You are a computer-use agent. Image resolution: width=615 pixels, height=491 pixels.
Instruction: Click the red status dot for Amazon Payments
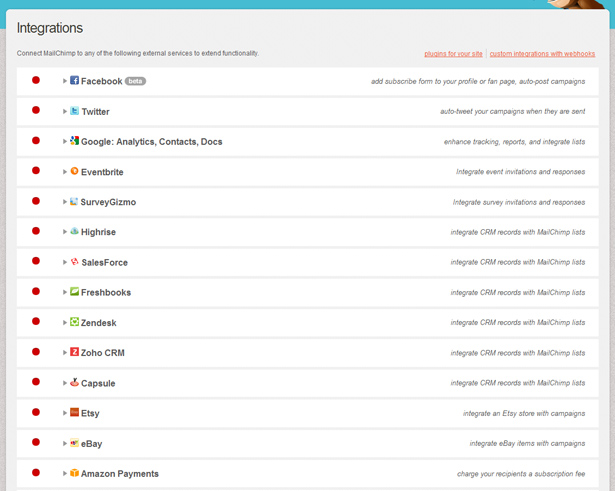pyautogui.click(x=36, y=473)
